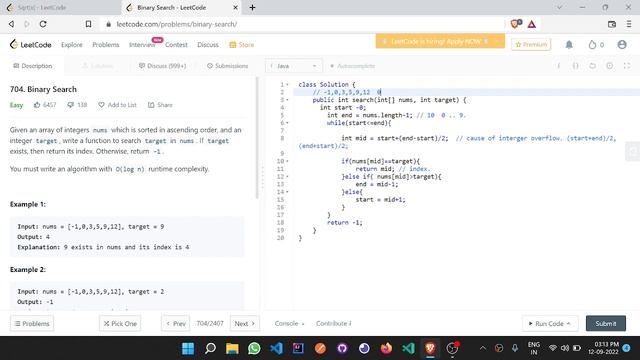Click the thumbs up like icon
The width and height of the screenshot is (640, 360).
tap(37, 105)
